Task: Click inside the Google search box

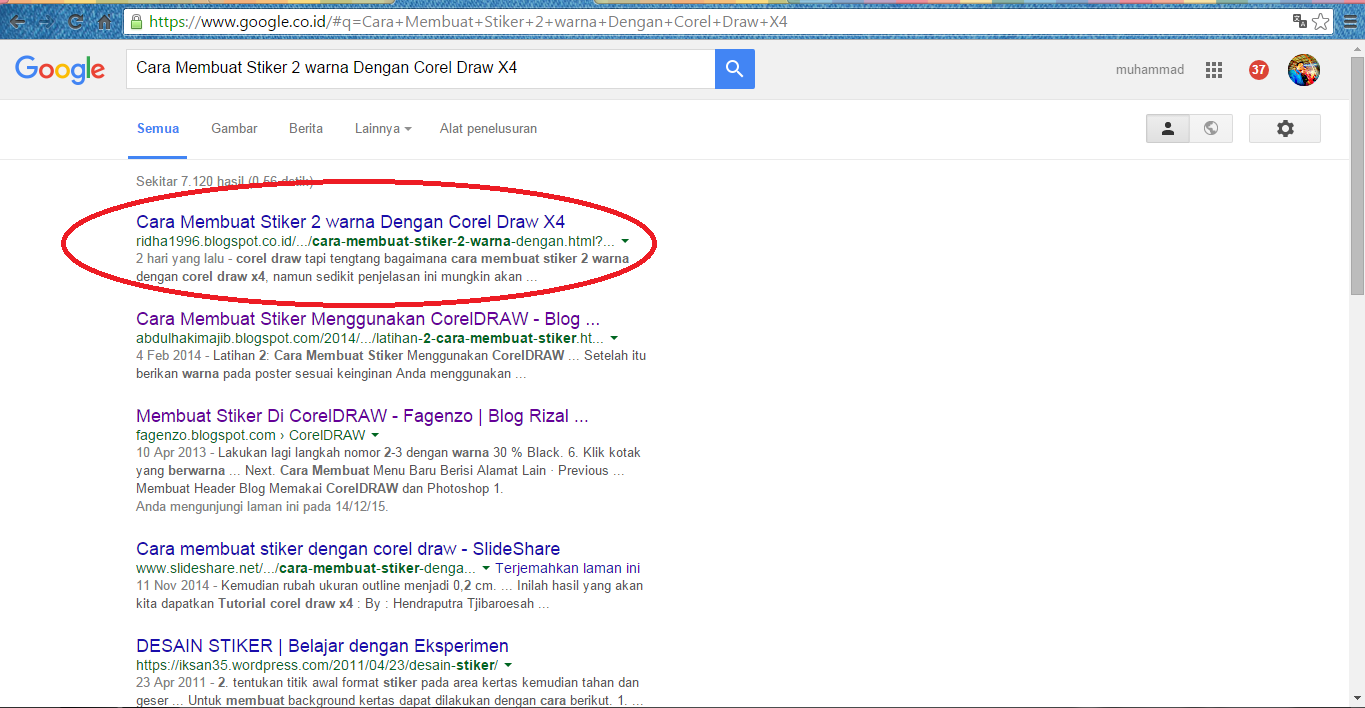Action: pos(420,69)
